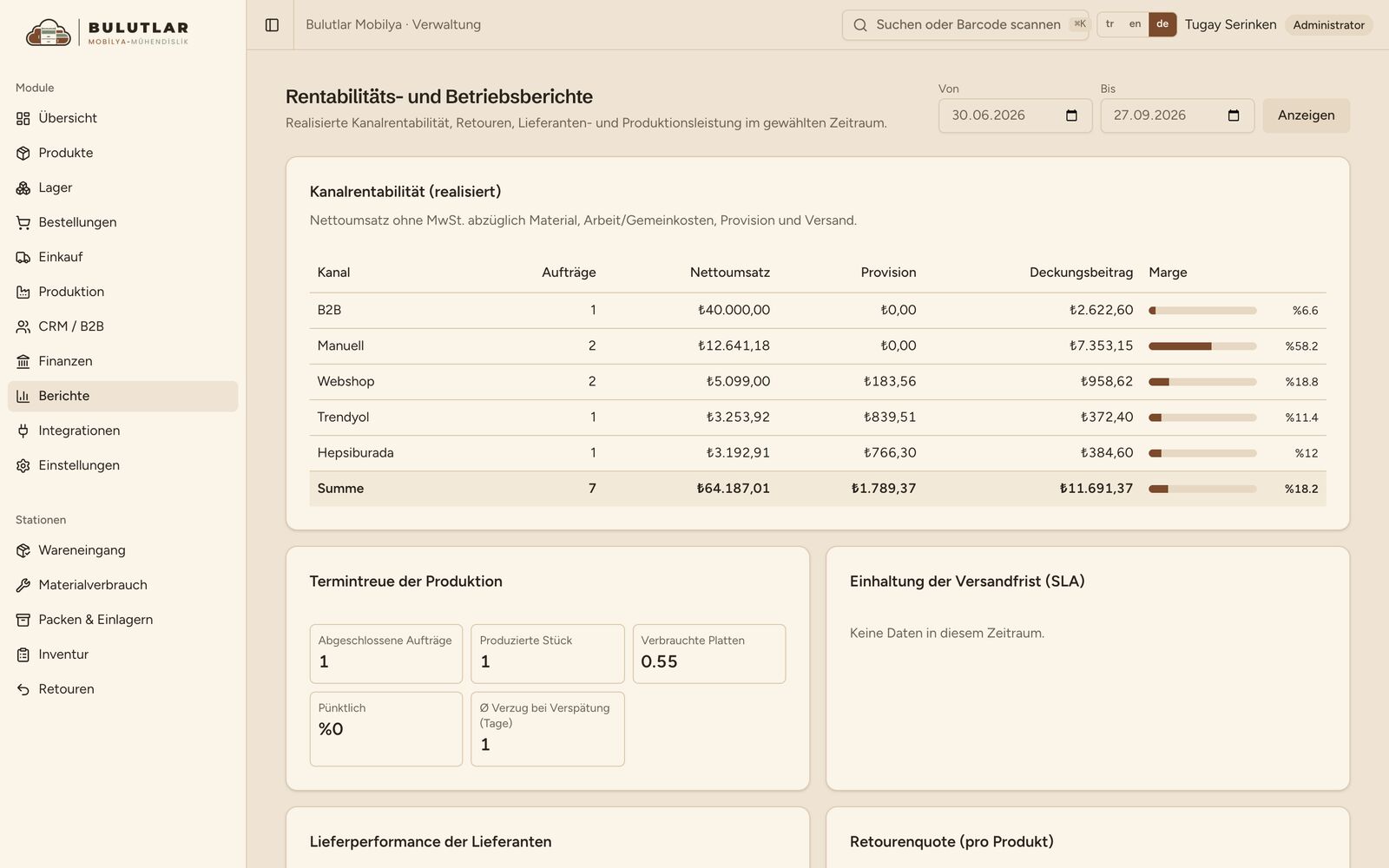Click the Verbrauchte Platten 0.55 card
1389x868 pixels.
coord(709,654)
